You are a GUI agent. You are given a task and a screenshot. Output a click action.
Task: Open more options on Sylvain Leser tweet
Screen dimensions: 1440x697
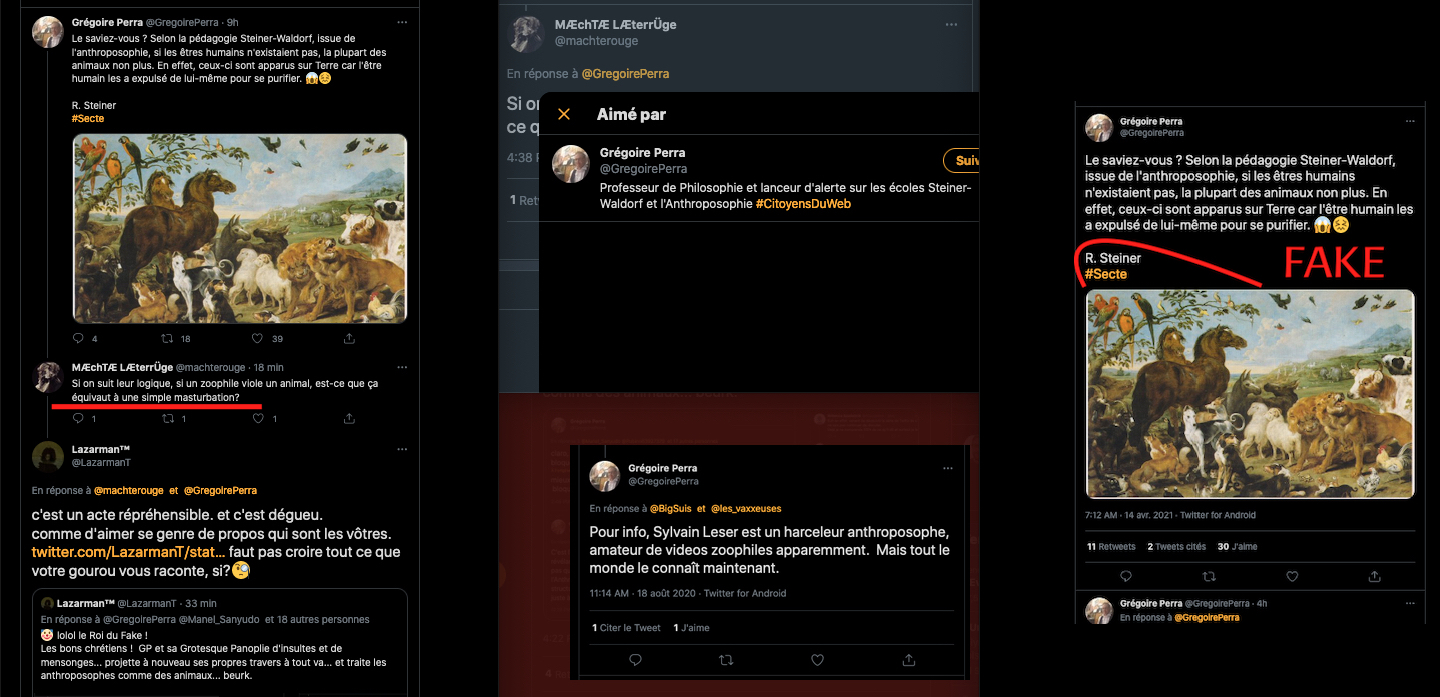click(947, 468)
